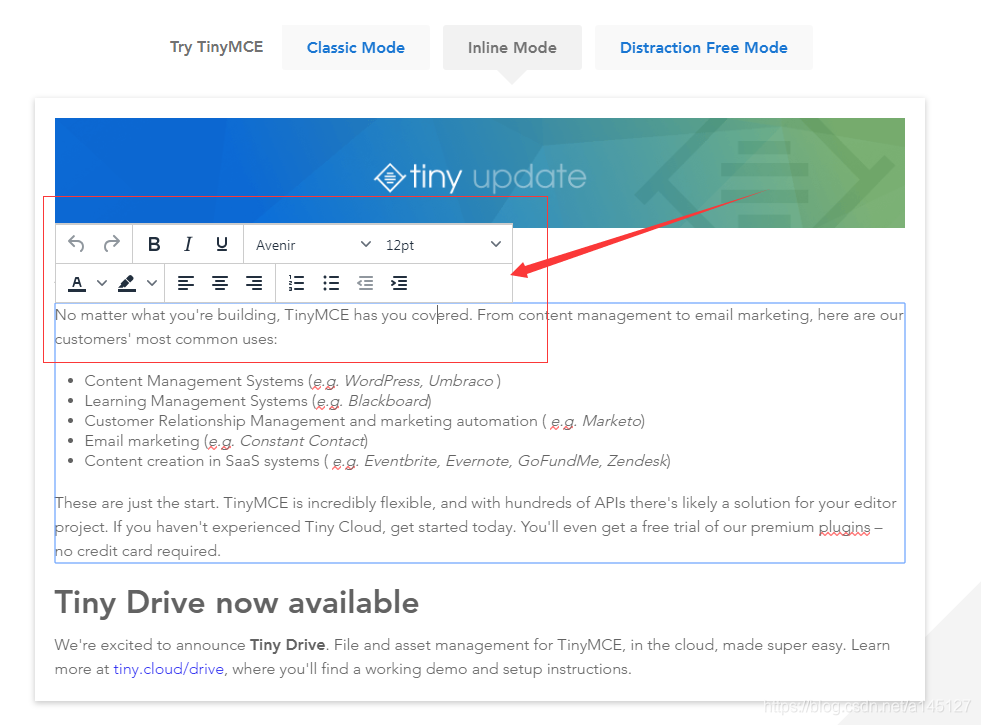Click the tiny update banner image
Image resolution: width=981 pixels, height=725 pixels.
click(480, 173)
